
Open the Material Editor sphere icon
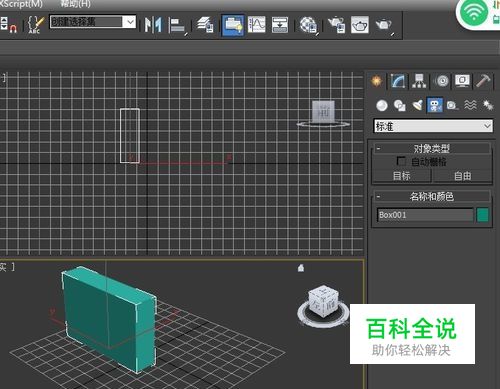[x=308, y=25]
